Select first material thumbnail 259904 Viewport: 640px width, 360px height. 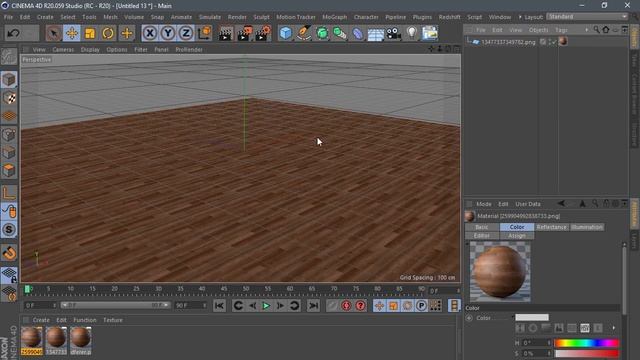[31, 340]
